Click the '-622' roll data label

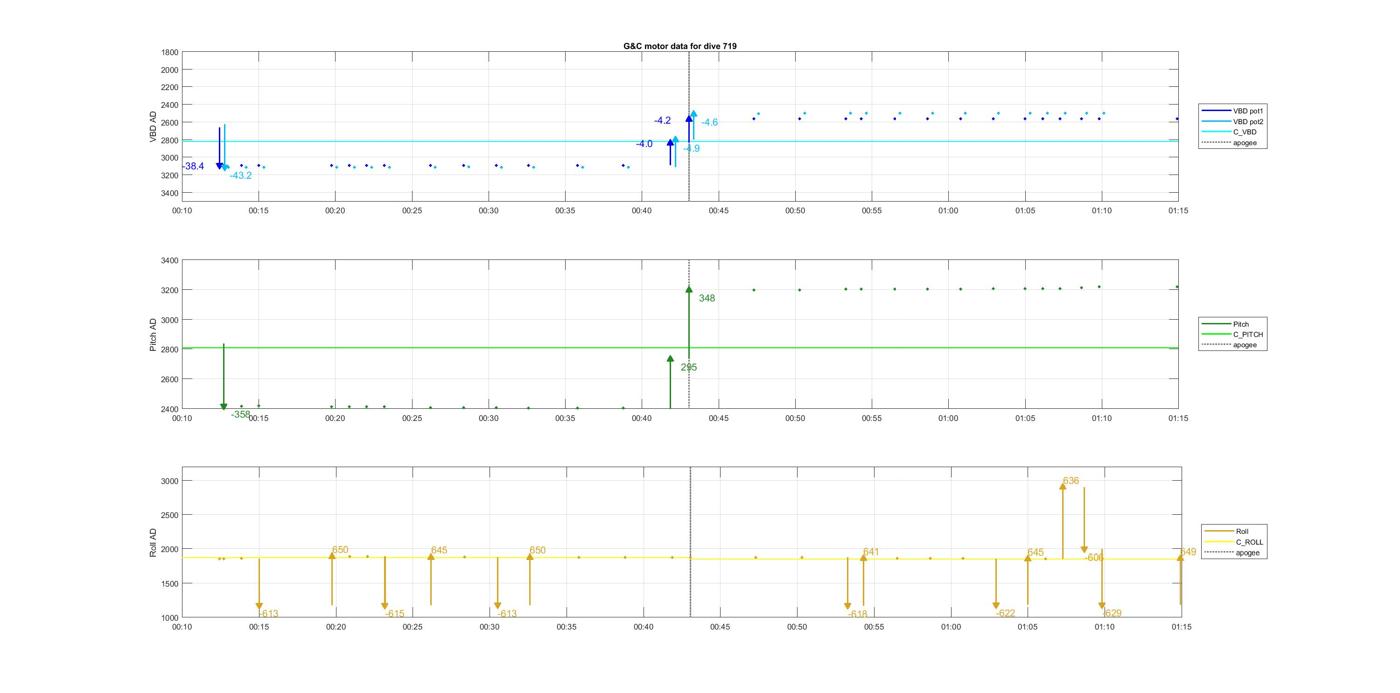pos(1006,613)
